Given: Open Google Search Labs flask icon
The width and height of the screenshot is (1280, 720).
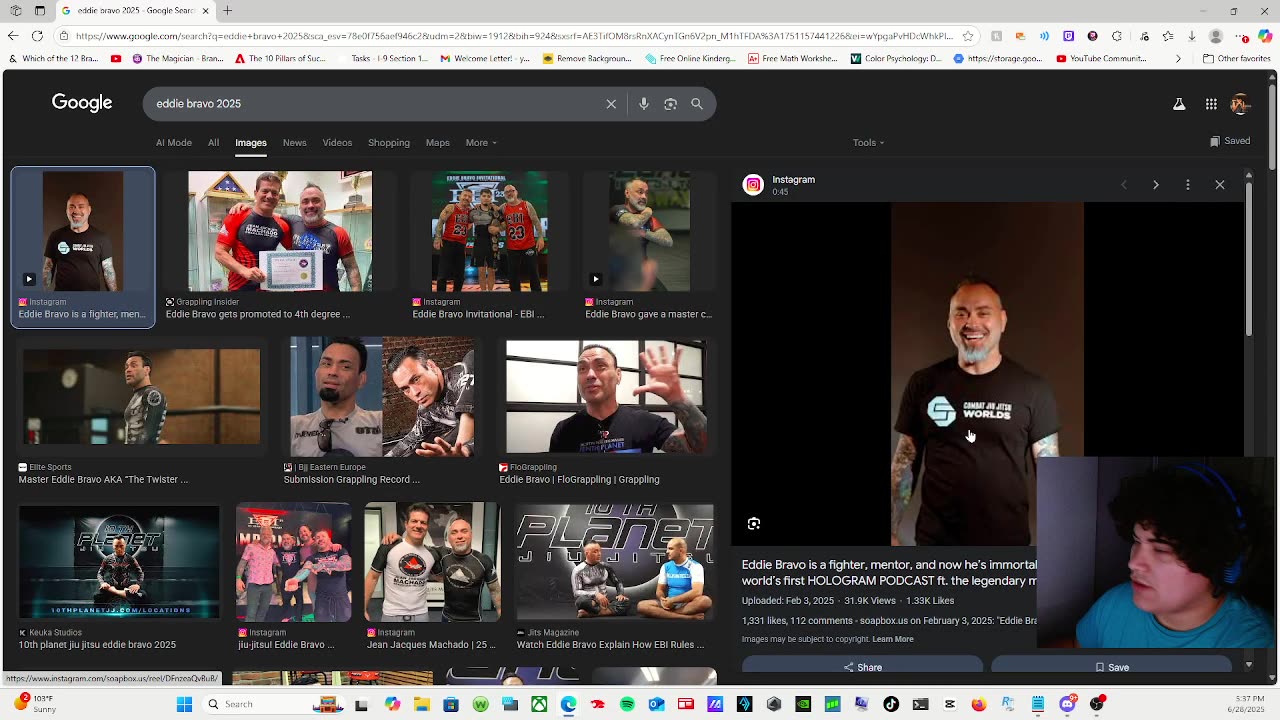Looking at the screenshot, I should pos(1179,104).
